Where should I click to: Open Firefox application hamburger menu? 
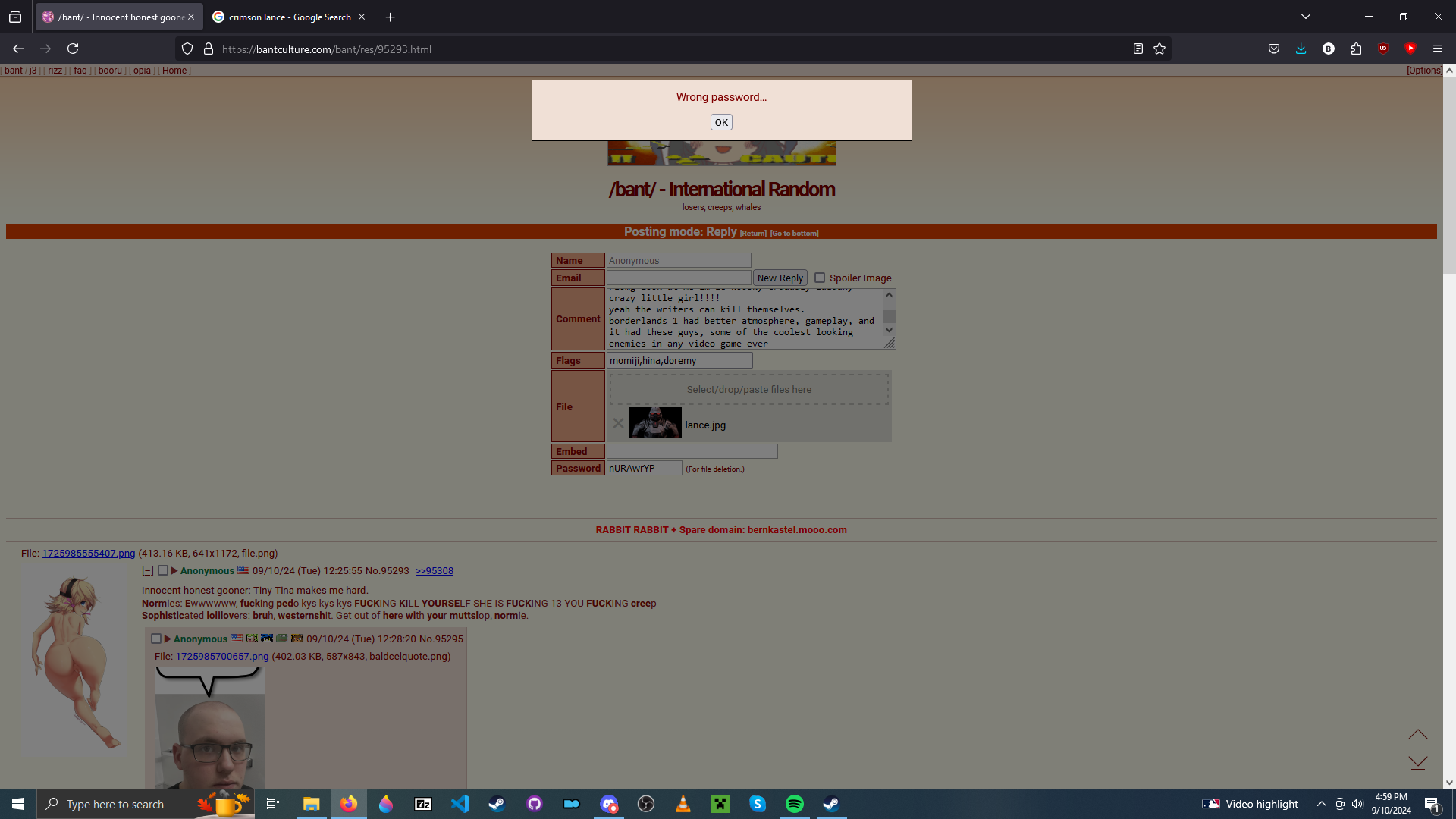pos(1437,49)
